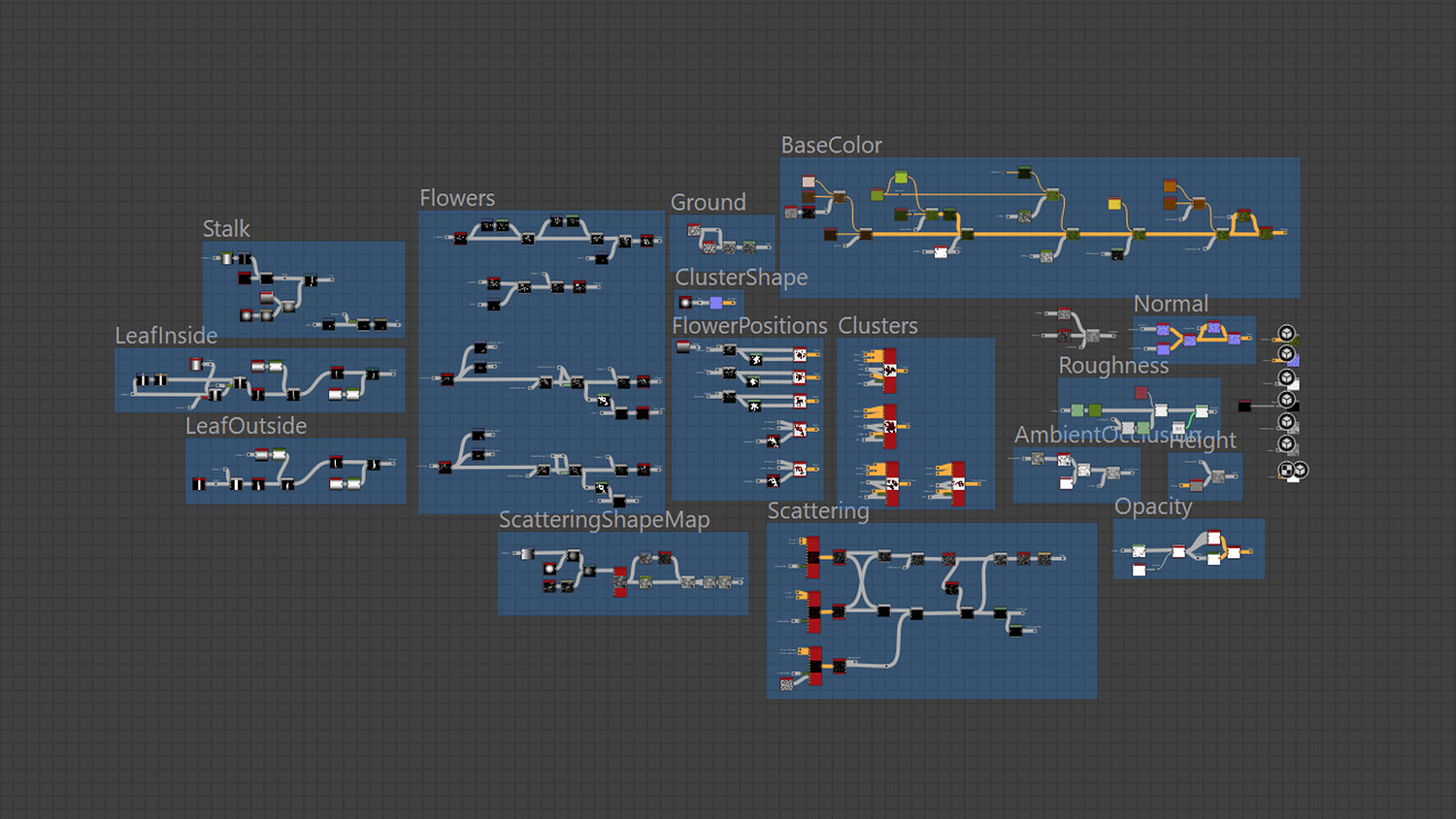This screenshot has width=1456, height=819.
Task: Click the Opacity frame title
Action: tap(1153, 507)
